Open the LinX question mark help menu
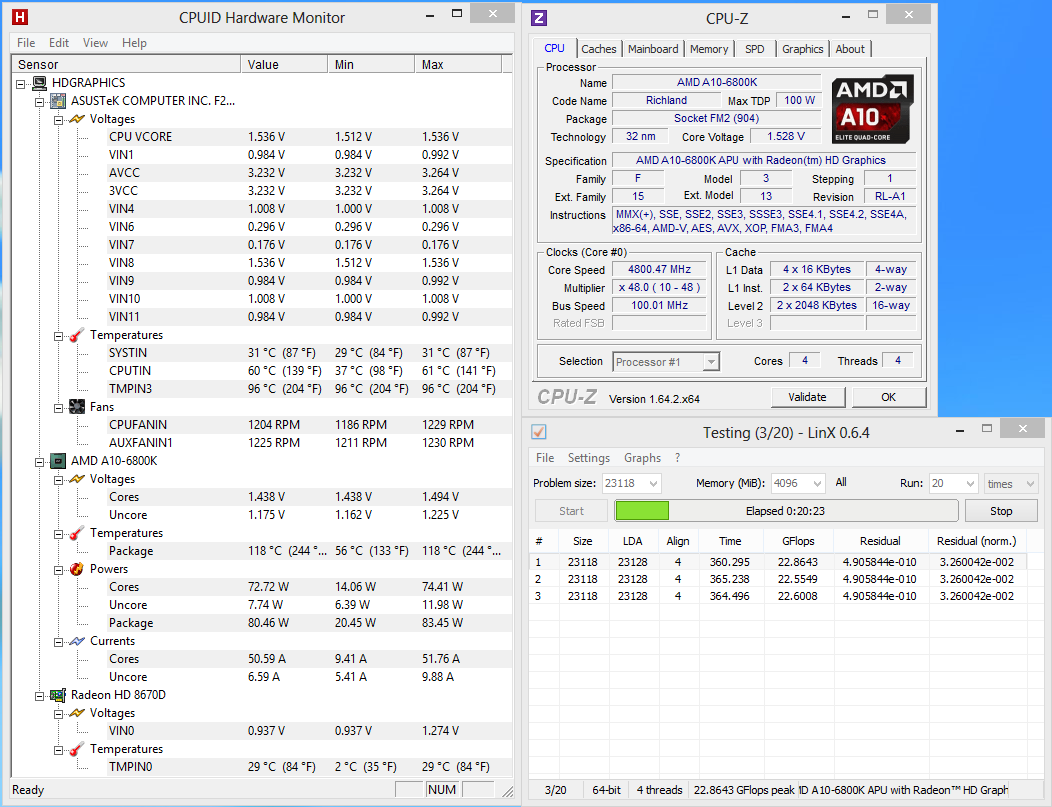Image resolution: width=1052 pixels, height=807 pixels. (x=678, y=458)
